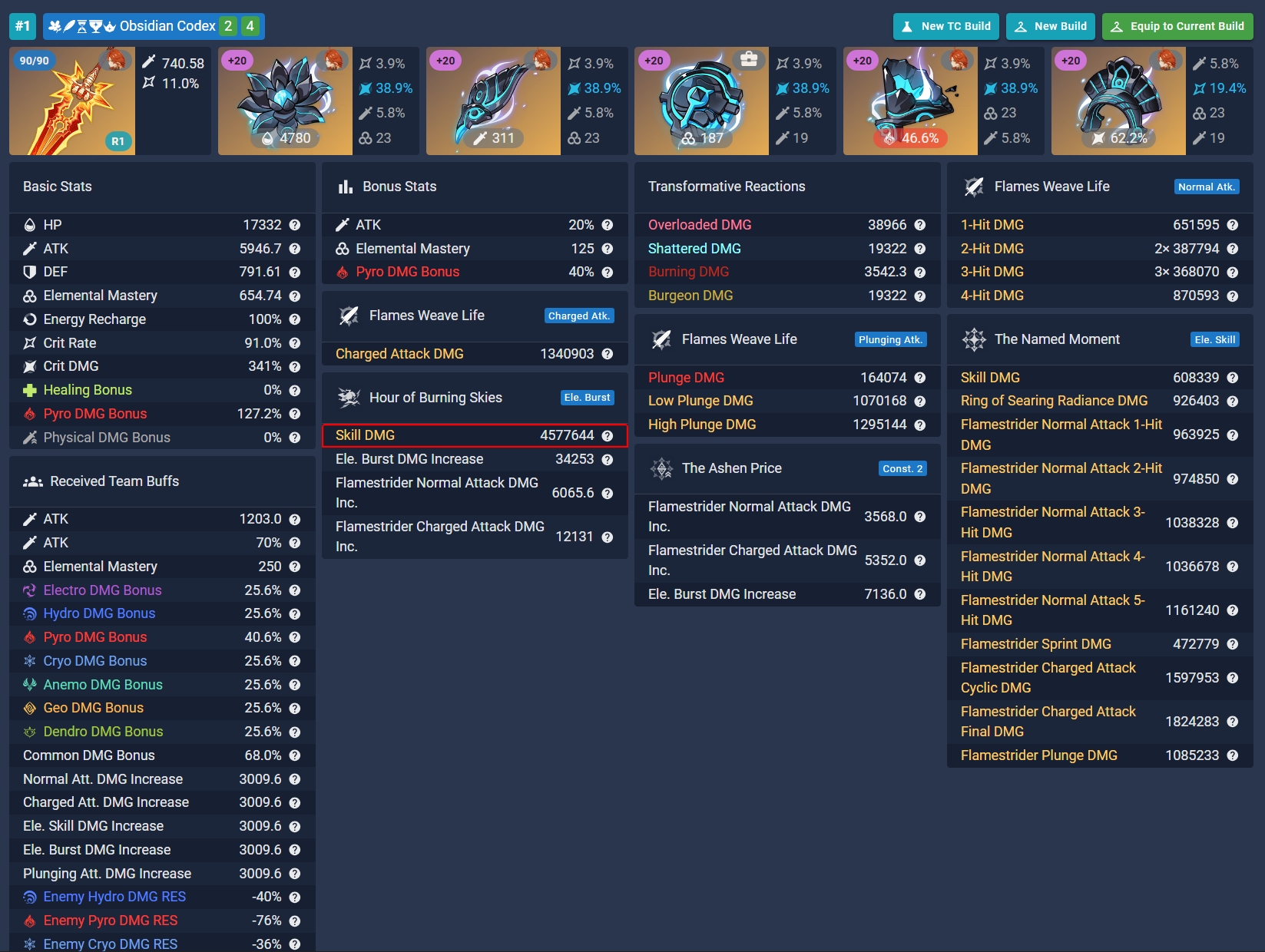1265x952 pixels.
Task: Click the Plunging Atk. tag
Action: [x=891, y=339]
